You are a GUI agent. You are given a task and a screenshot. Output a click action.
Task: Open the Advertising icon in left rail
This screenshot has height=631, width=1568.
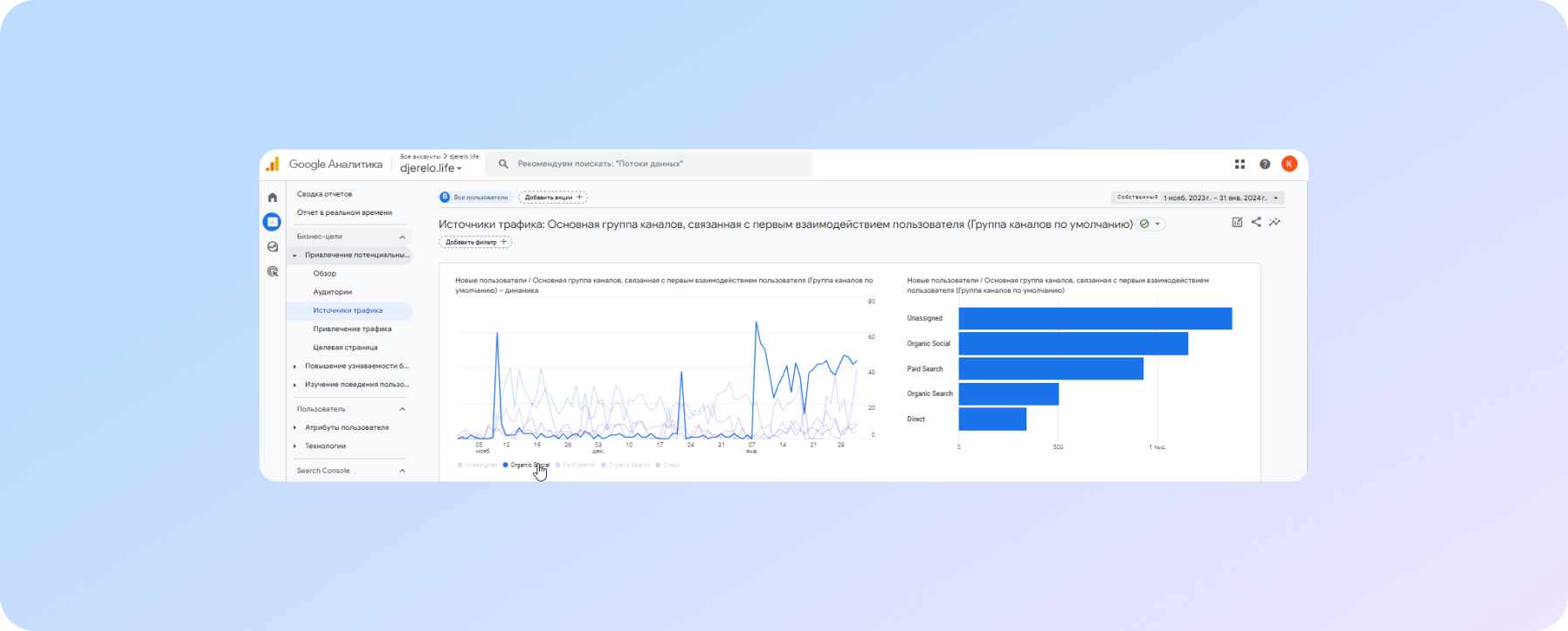(273, 272)
